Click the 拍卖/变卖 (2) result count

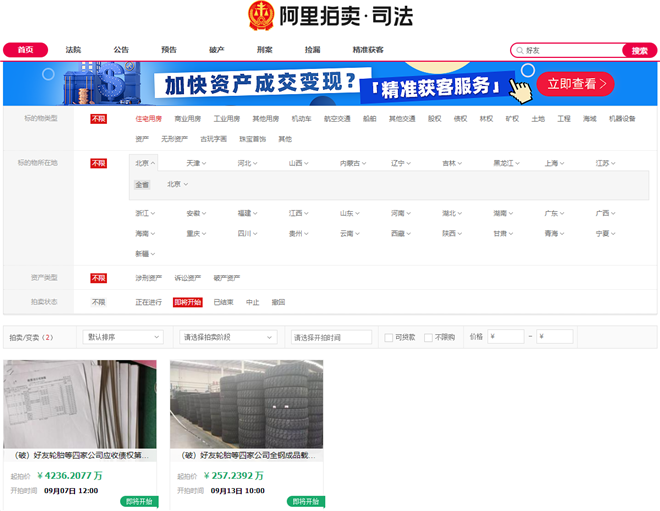[x=32, y=338]
